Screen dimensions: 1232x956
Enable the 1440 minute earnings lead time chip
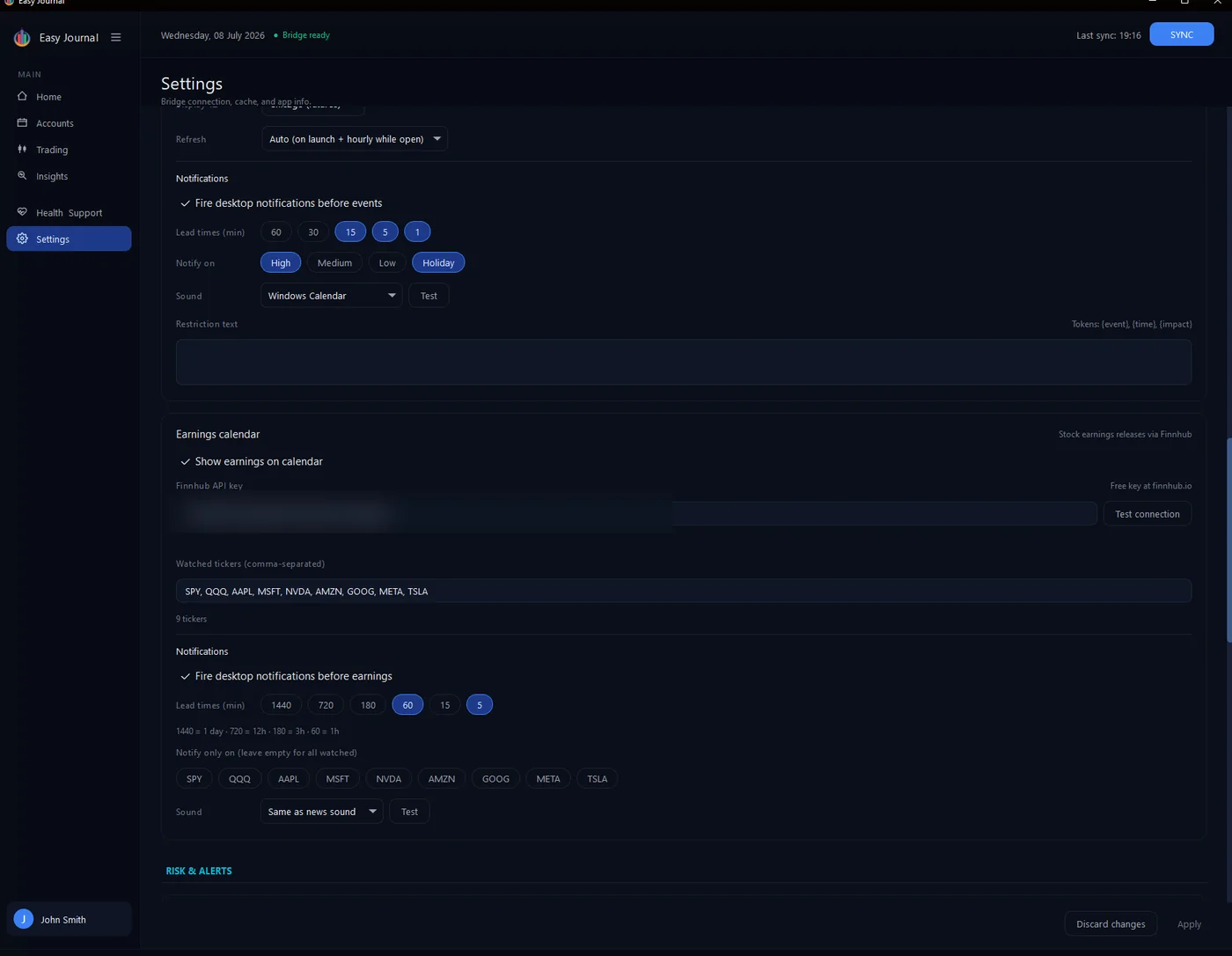tap(282, 705)
